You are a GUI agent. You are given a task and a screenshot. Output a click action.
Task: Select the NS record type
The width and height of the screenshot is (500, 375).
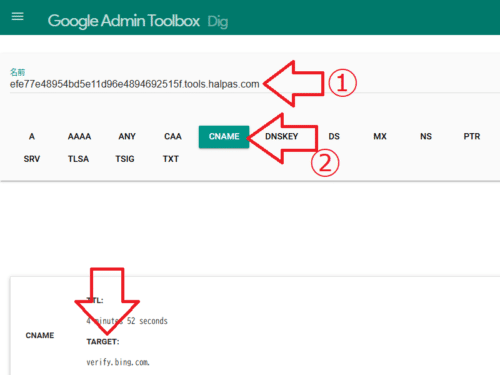[426, 136]
